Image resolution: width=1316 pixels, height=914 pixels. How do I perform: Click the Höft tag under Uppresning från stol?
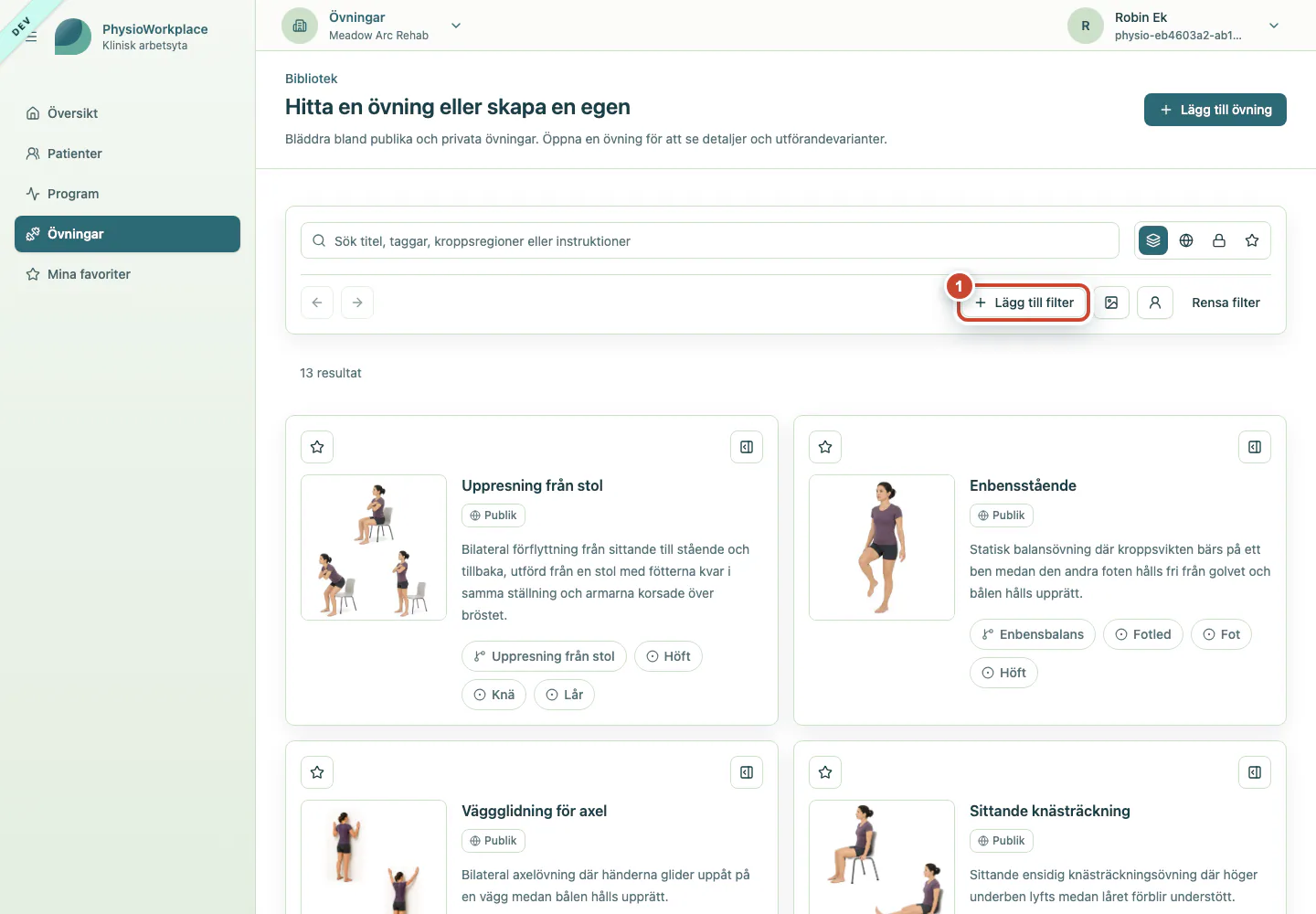pyautogui.click(x=668, y=656)
